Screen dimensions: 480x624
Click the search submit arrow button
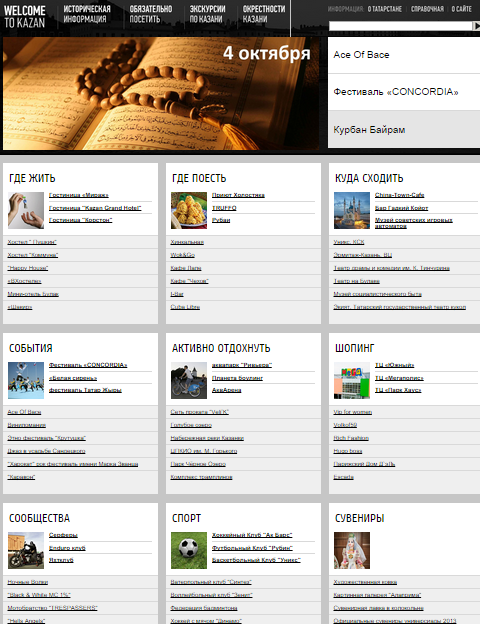(476, 26)
